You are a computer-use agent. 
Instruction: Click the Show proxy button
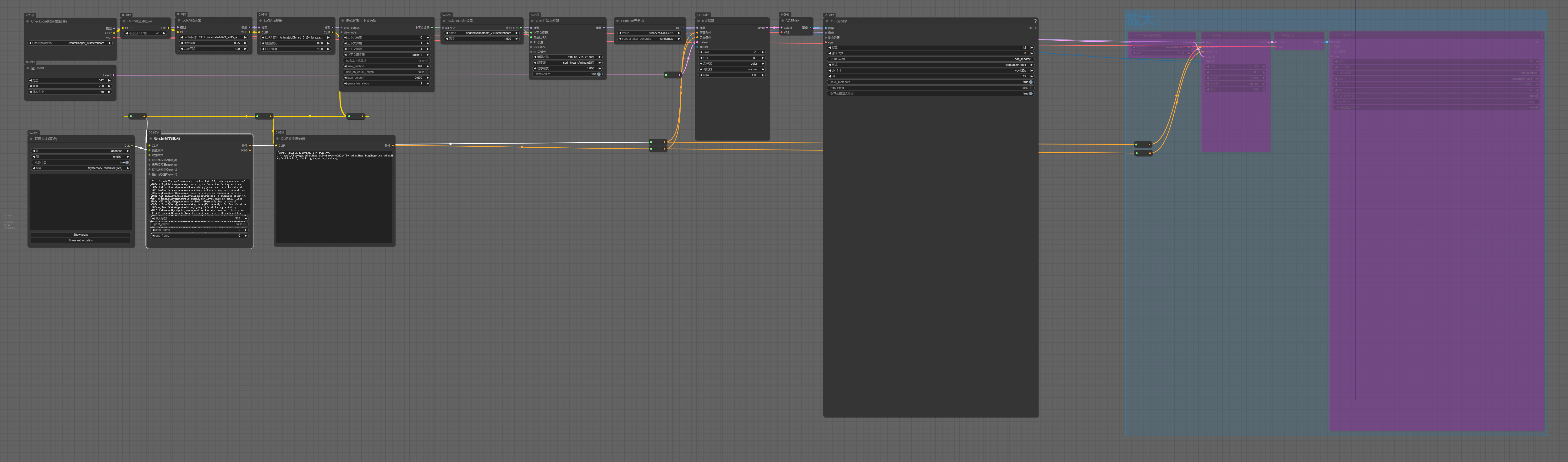pos(81,234)
